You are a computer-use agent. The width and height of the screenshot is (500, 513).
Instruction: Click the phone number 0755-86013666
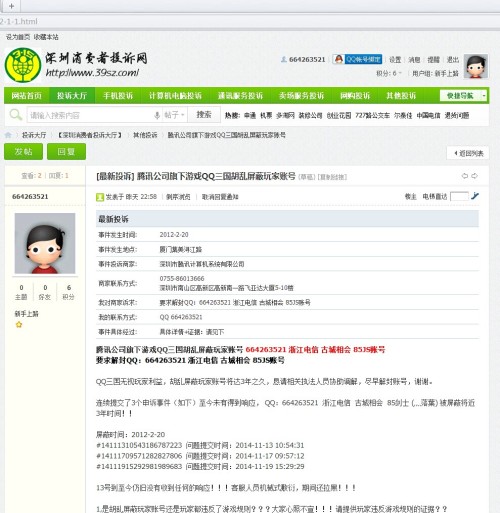click(x=182, y=278)
